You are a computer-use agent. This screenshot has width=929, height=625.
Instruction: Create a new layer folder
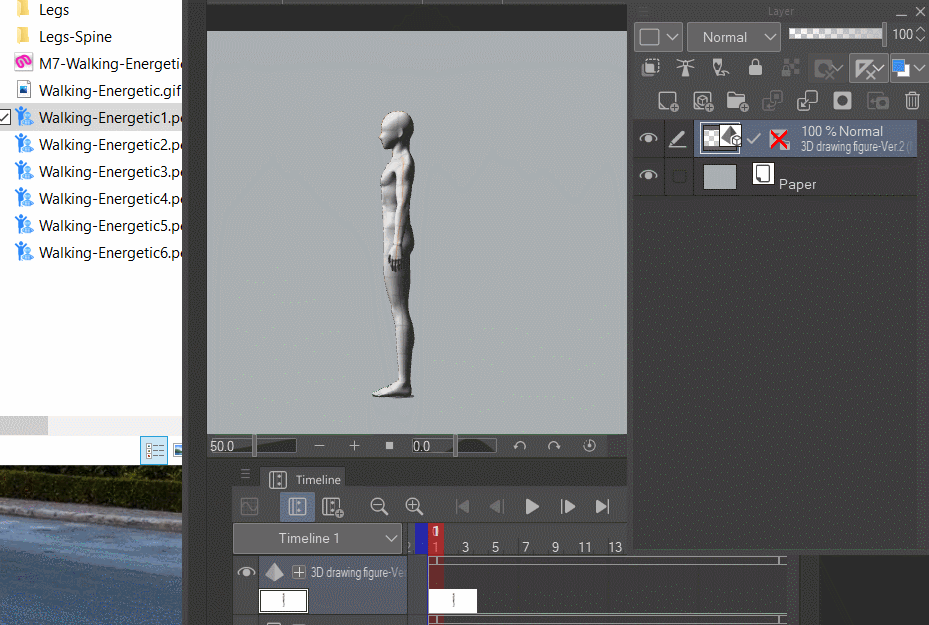[737, 101]
